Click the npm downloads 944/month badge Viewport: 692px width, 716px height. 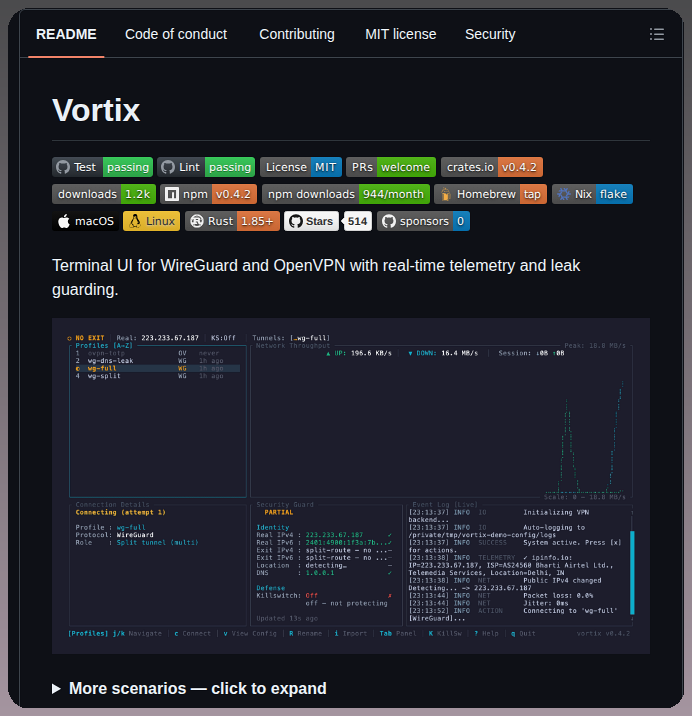pyautogui.click(x=346, y=194)
